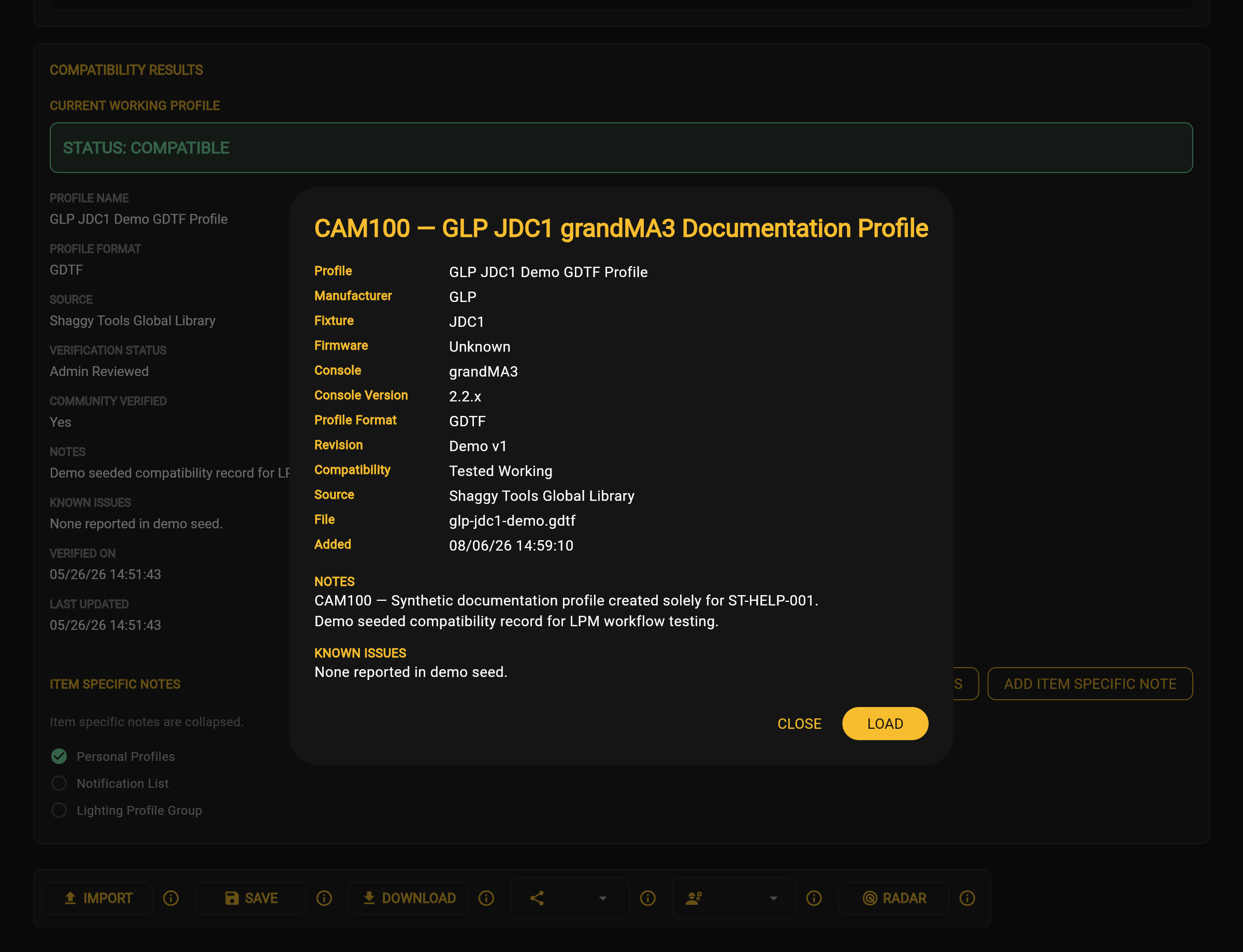Click the Compatibility value Tested Working
The height and width of the screenshot is (952, 1243).
pos(500,471)
